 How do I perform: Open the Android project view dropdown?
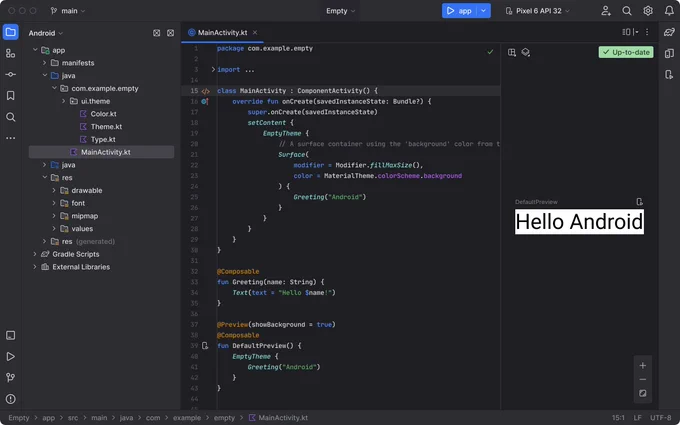tap(46, 33)
